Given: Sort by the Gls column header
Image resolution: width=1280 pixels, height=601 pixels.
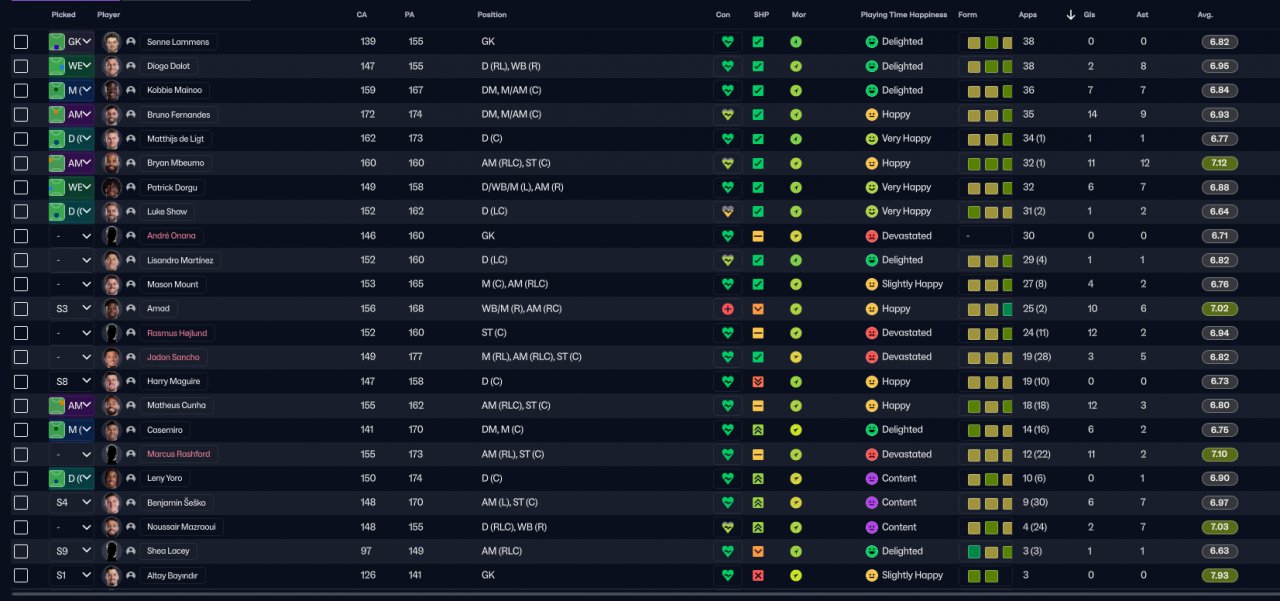Looking at the screenshot, I should (x=1090, y=15).
